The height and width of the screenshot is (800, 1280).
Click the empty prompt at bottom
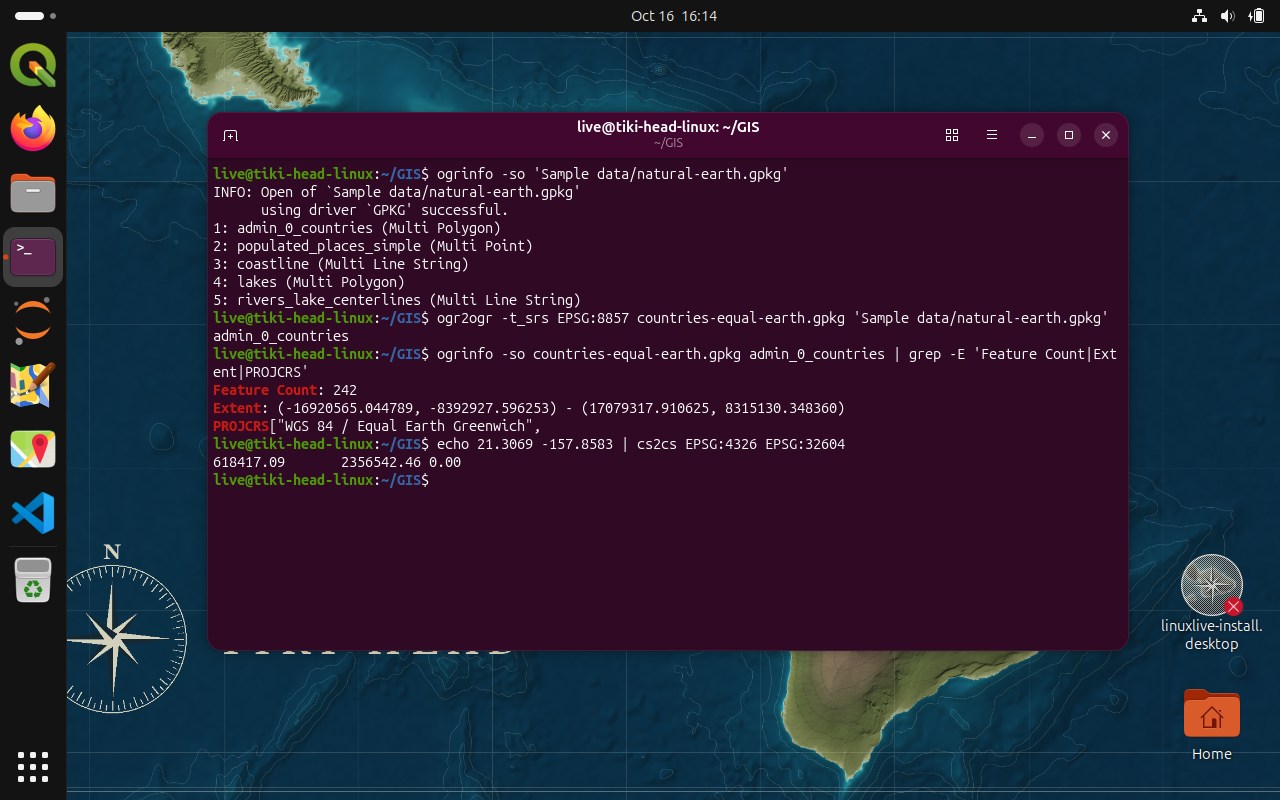322,480
